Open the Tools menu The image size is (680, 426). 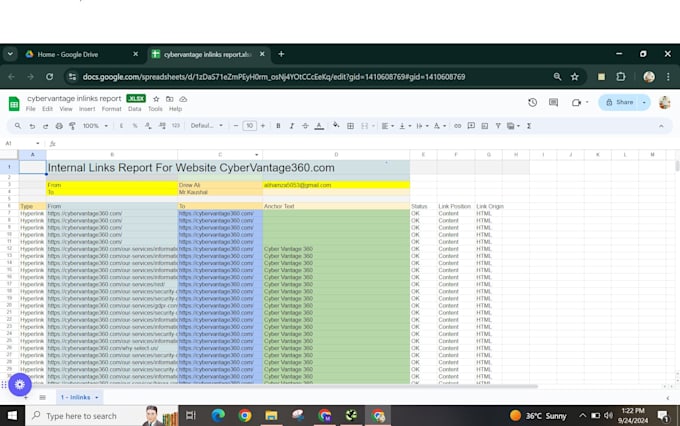click(x=155, y=109)
